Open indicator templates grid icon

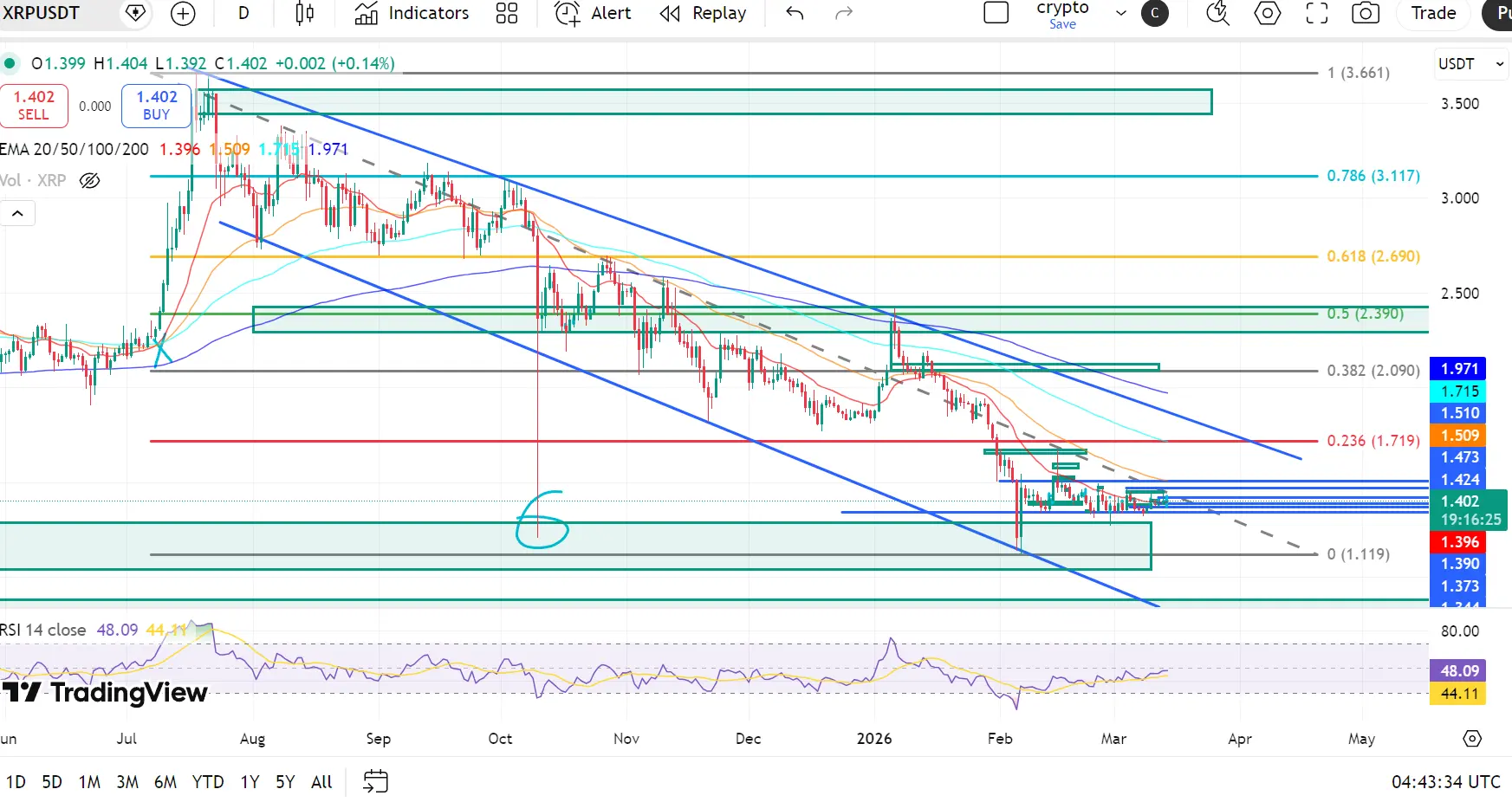coord(507,13)
